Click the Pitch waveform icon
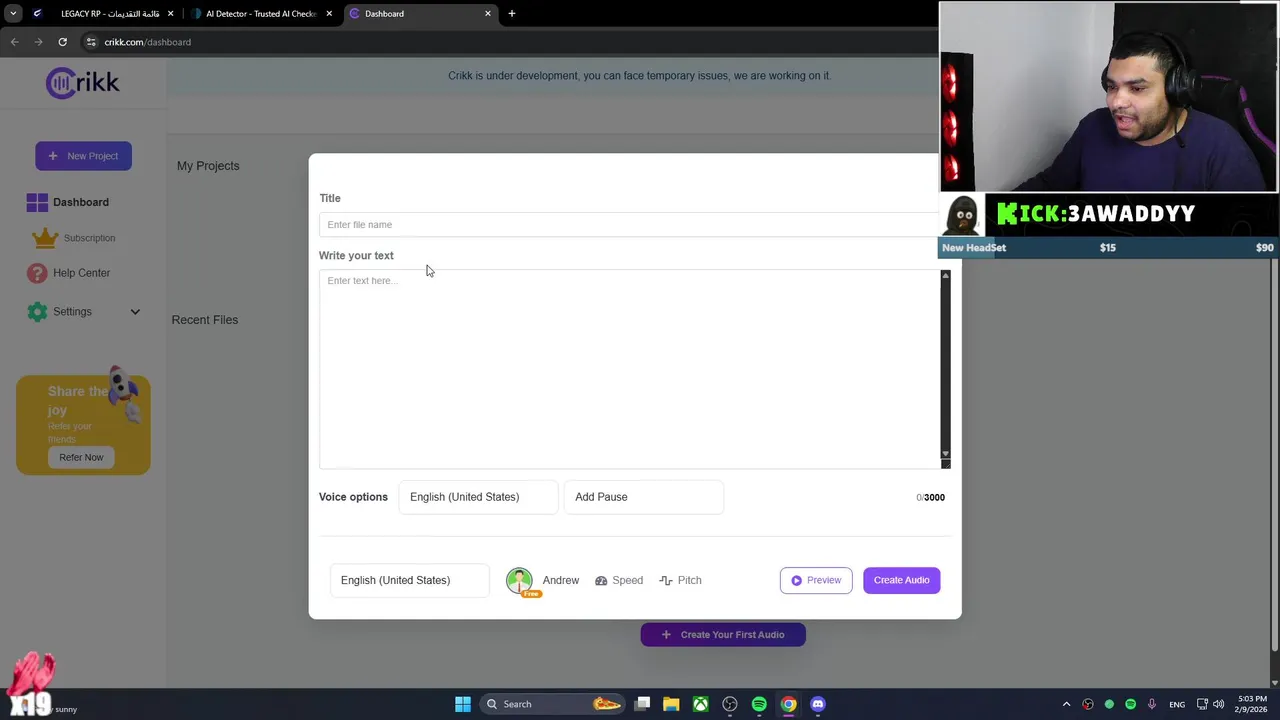Image resolution: width=1280 pixels, height=720 pixels. pos(666,580)
